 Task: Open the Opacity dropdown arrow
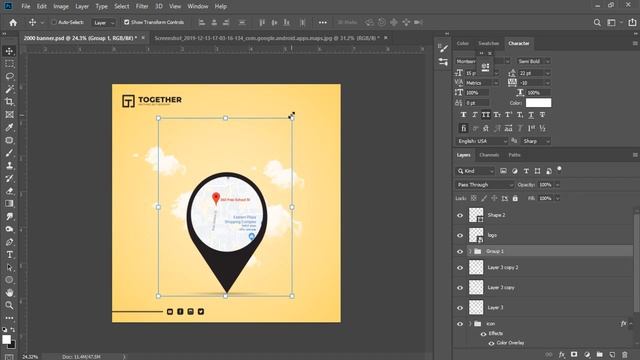pyautogui.click(x=557, y=185)
